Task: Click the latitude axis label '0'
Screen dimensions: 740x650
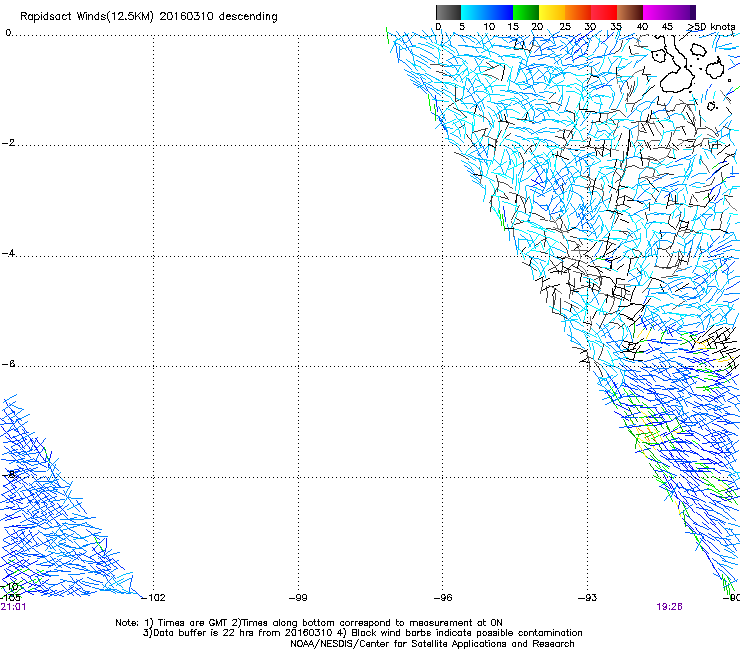Action: click(8, 33)
